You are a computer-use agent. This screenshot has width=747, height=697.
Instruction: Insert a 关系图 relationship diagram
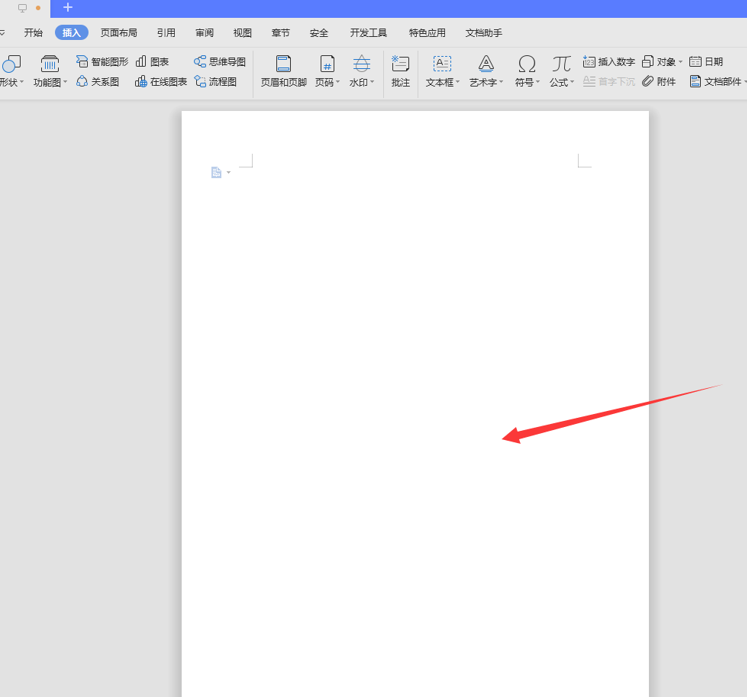point(98,82)
